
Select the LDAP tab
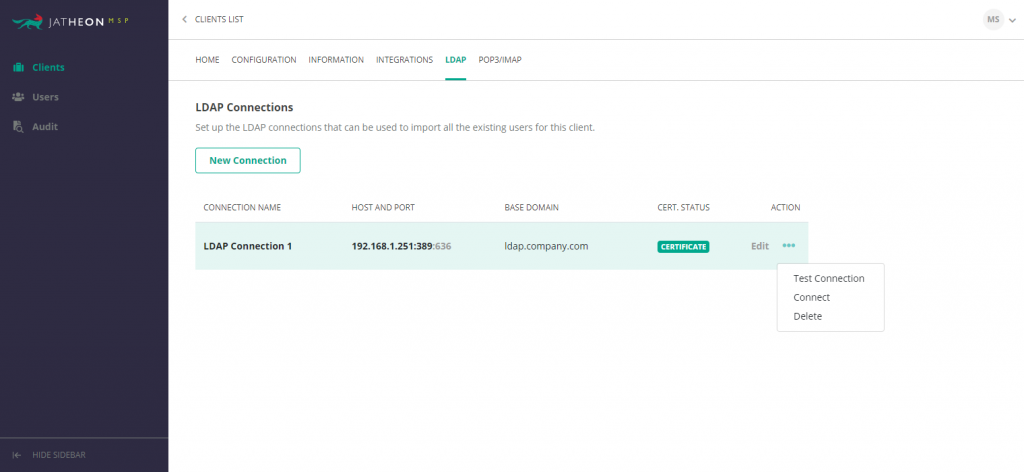(x=455, y=59)
